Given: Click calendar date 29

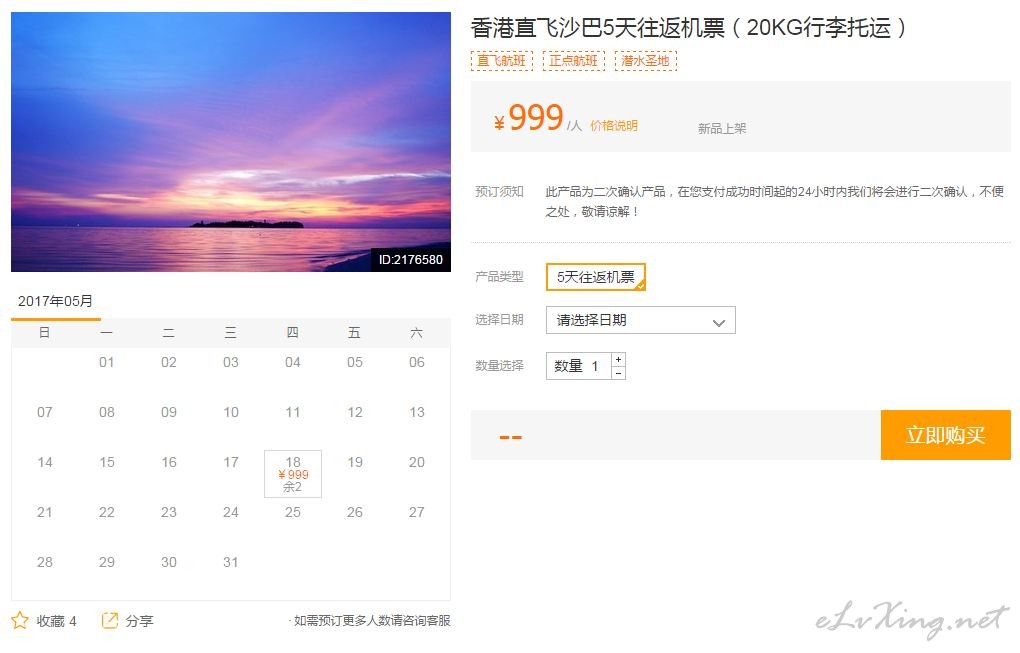Looking at the screenshot, I should [x=107, y=563].
